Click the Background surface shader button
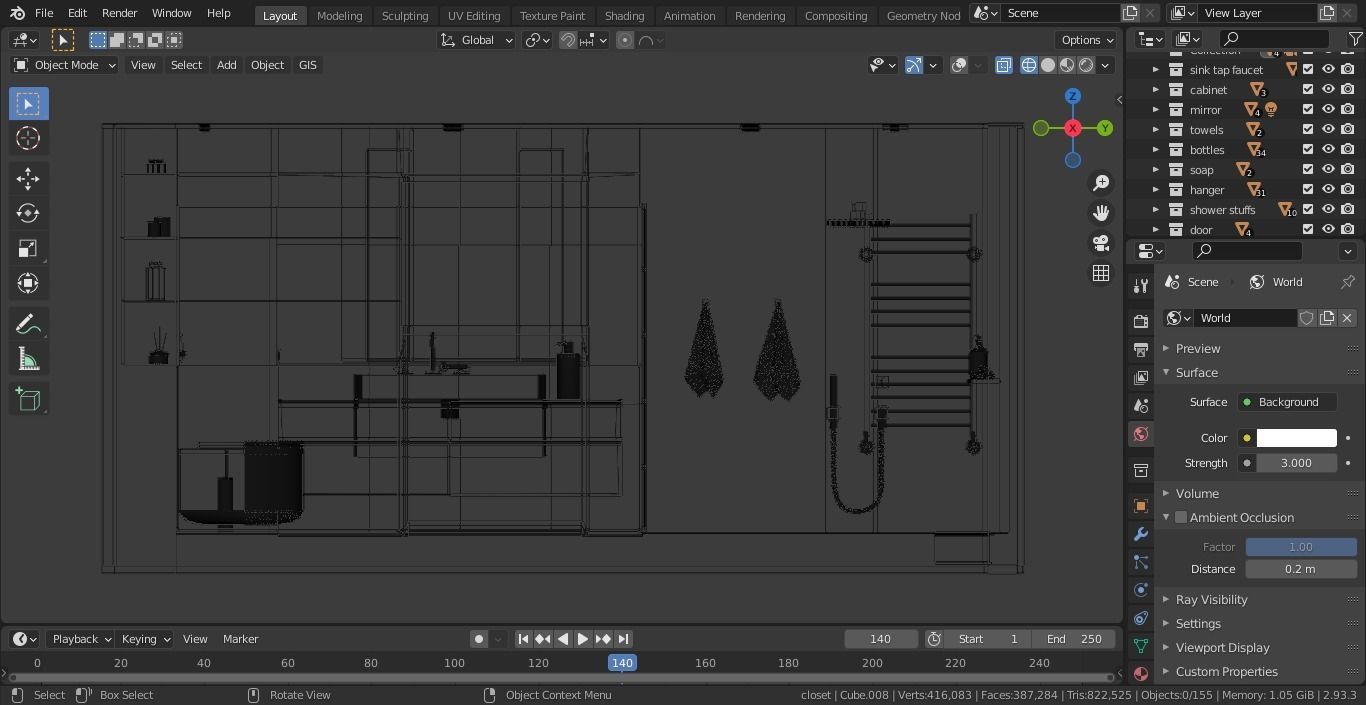1366x705 pixels. [x=1287, y=402]
